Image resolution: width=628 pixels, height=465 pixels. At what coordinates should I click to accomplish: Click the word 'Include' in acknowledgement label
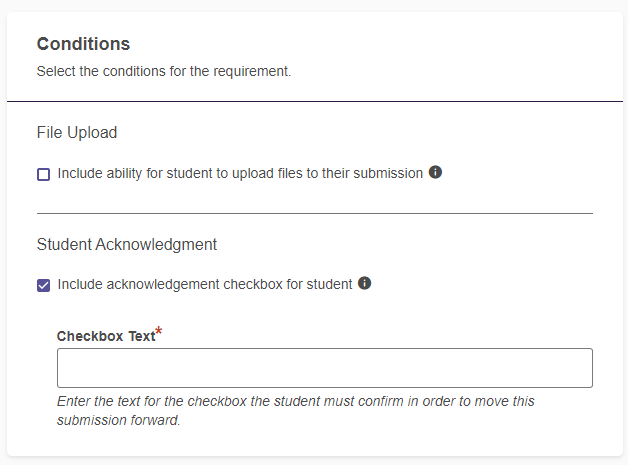[x=80, y=284]
